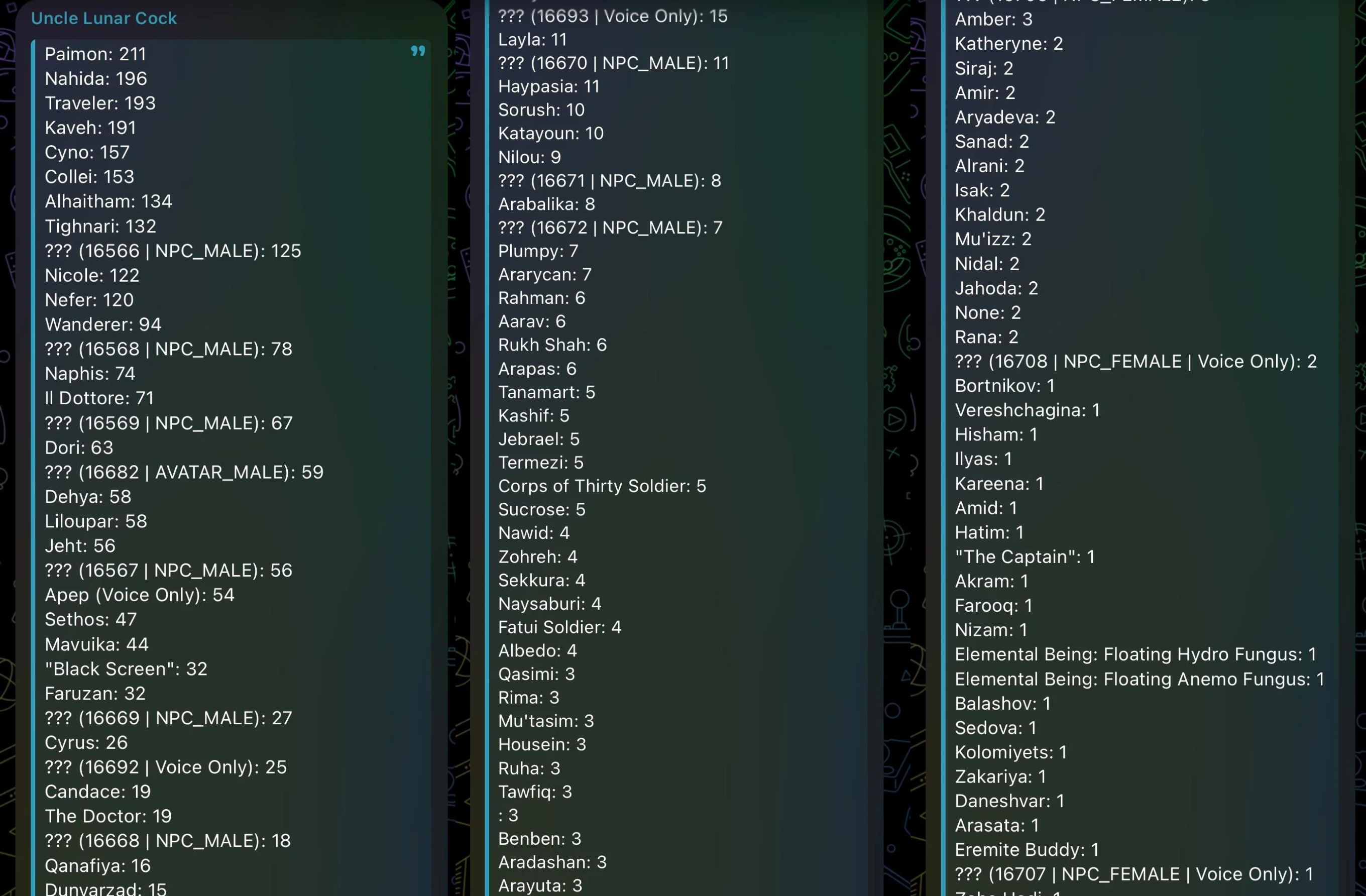Select the '"Black Screen": 32' entry

126,668
